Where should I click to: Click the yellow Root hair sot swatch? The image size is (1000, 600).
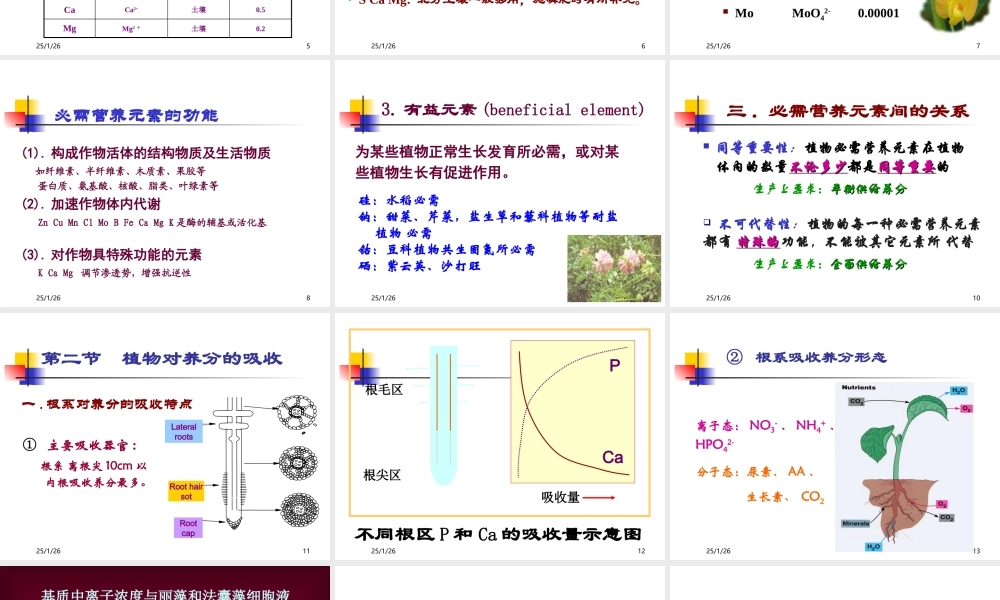(186, 490)
